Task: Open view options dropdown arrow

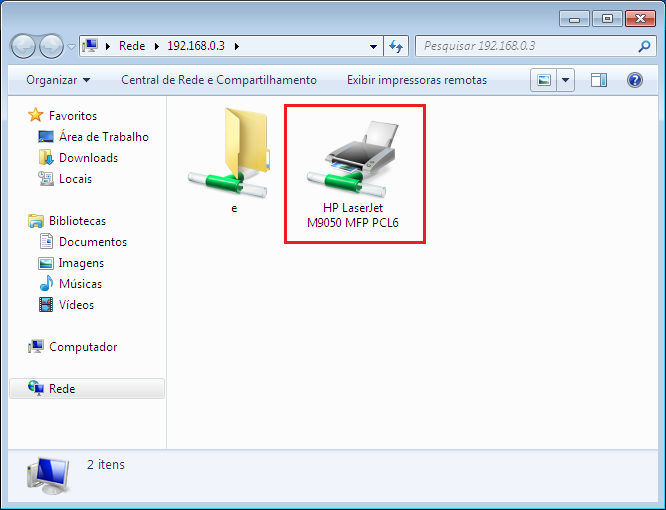Action: point(565,80)
